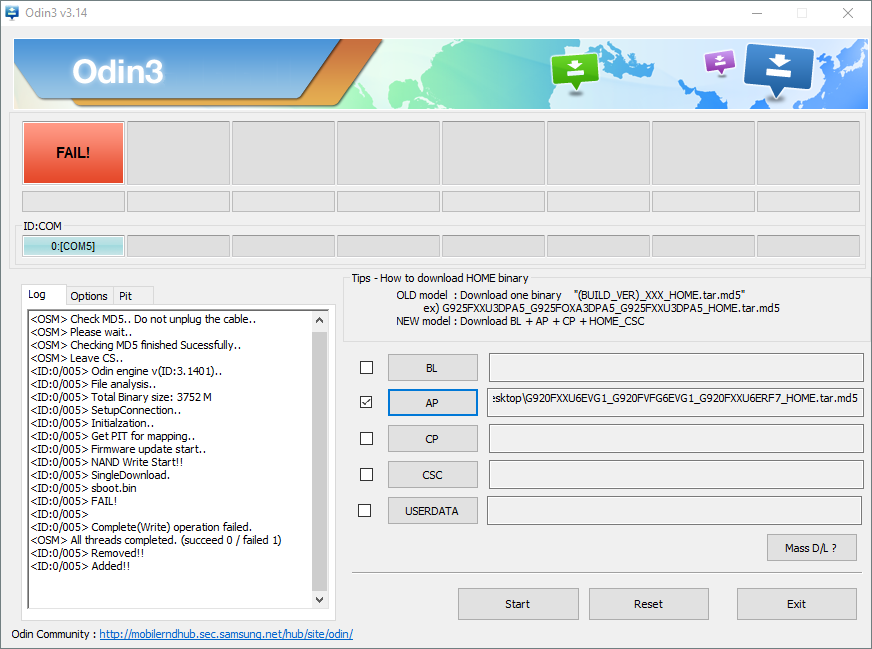This screenshot has width=872, height=649.
Task: Enable the CSC checkbox
Action: pos(366,474)
